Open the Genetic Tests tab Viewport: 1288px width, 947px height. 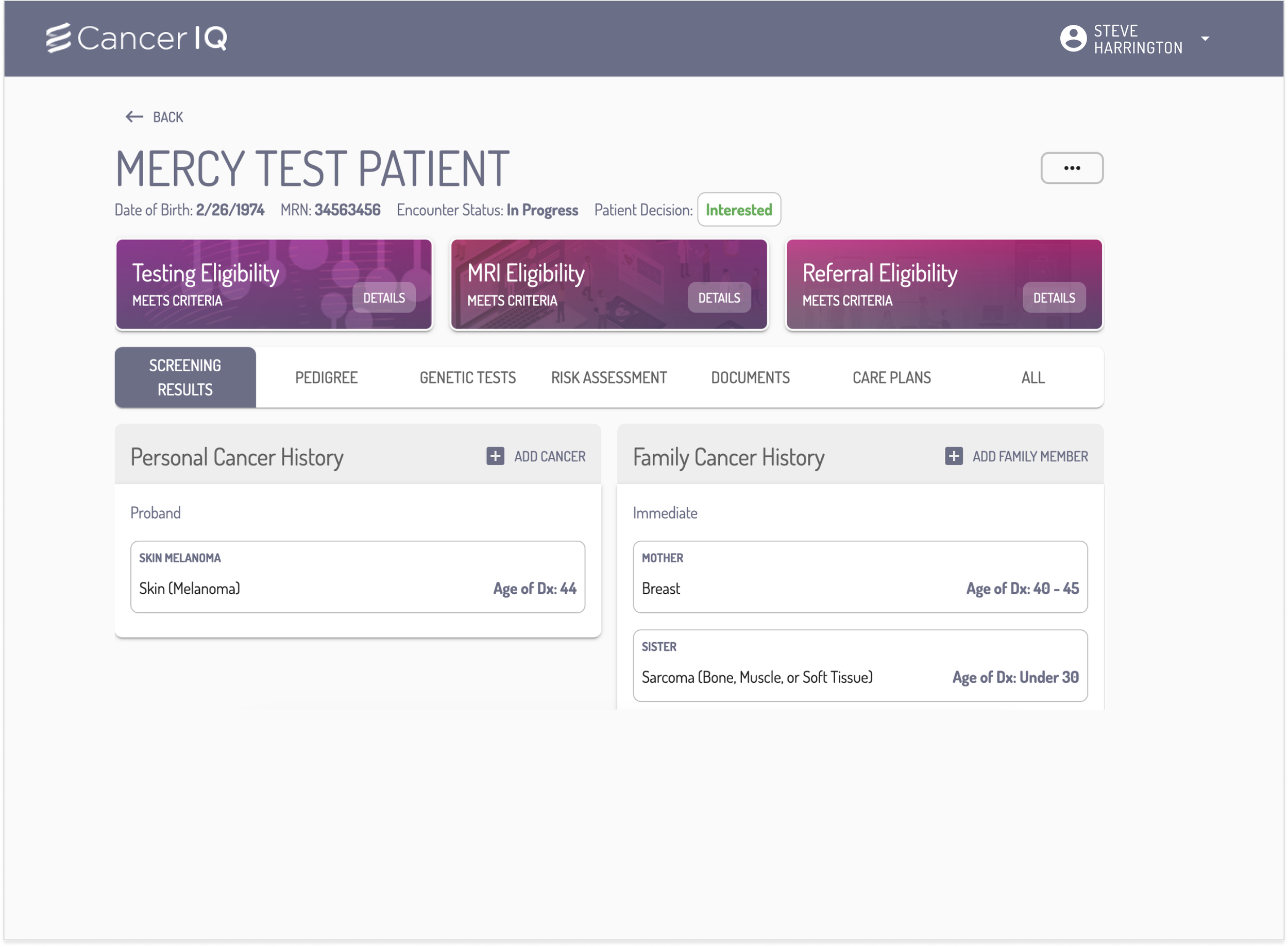467,378
